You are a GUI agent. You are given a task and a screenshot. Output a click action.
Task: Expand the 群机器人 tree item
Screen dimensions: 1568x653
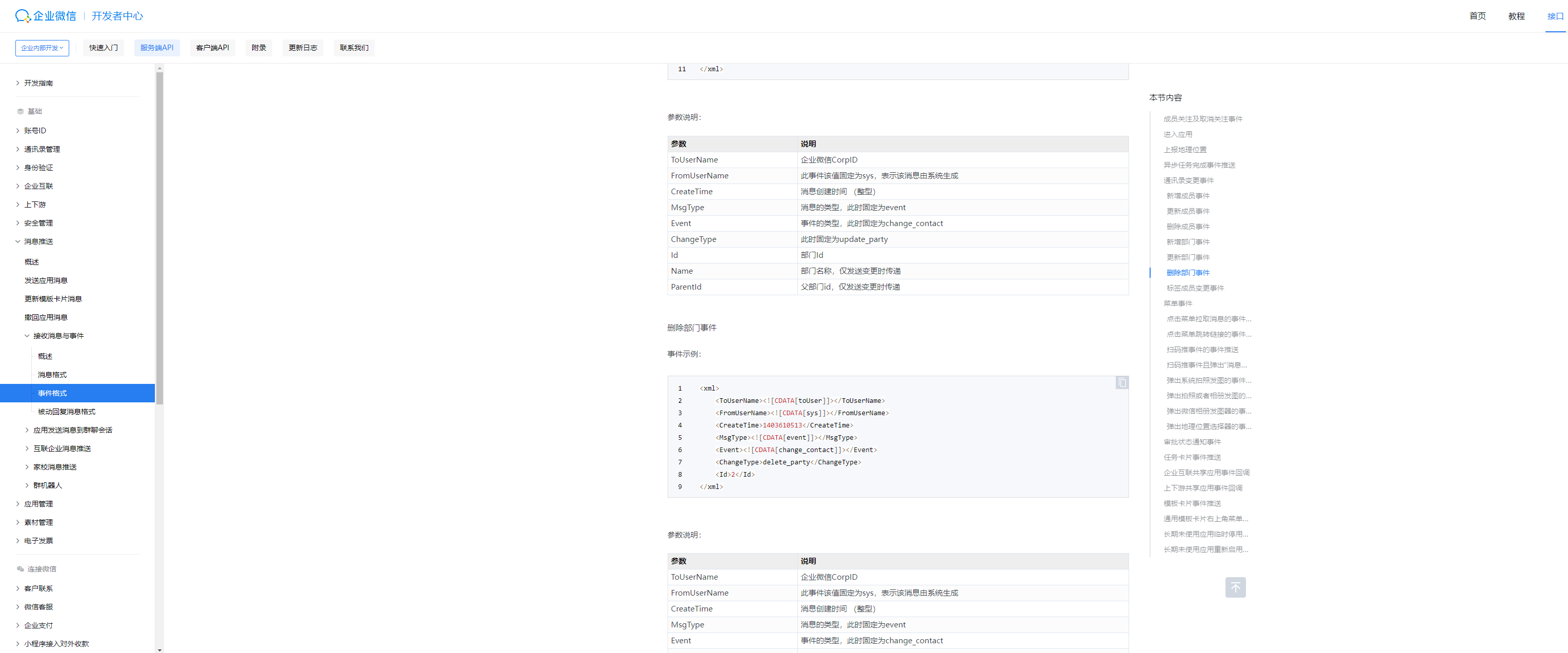pos(27,485)
